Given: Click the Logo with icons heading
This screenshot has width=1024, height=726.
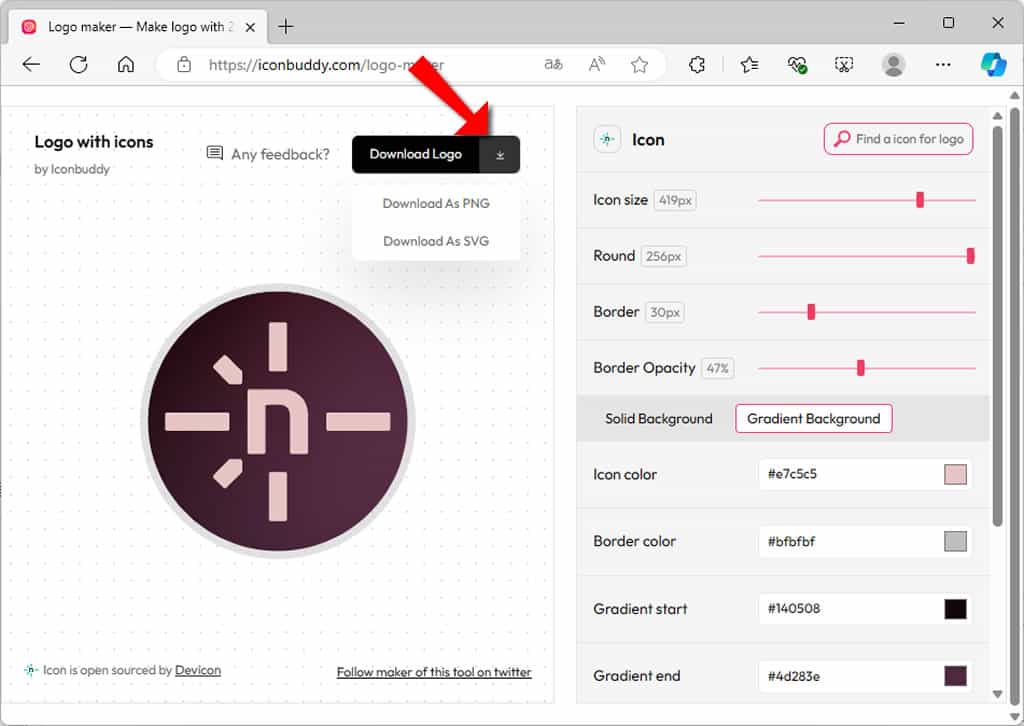Looking at the screenshot, I should pyautogui.click(x=93, y=142).
